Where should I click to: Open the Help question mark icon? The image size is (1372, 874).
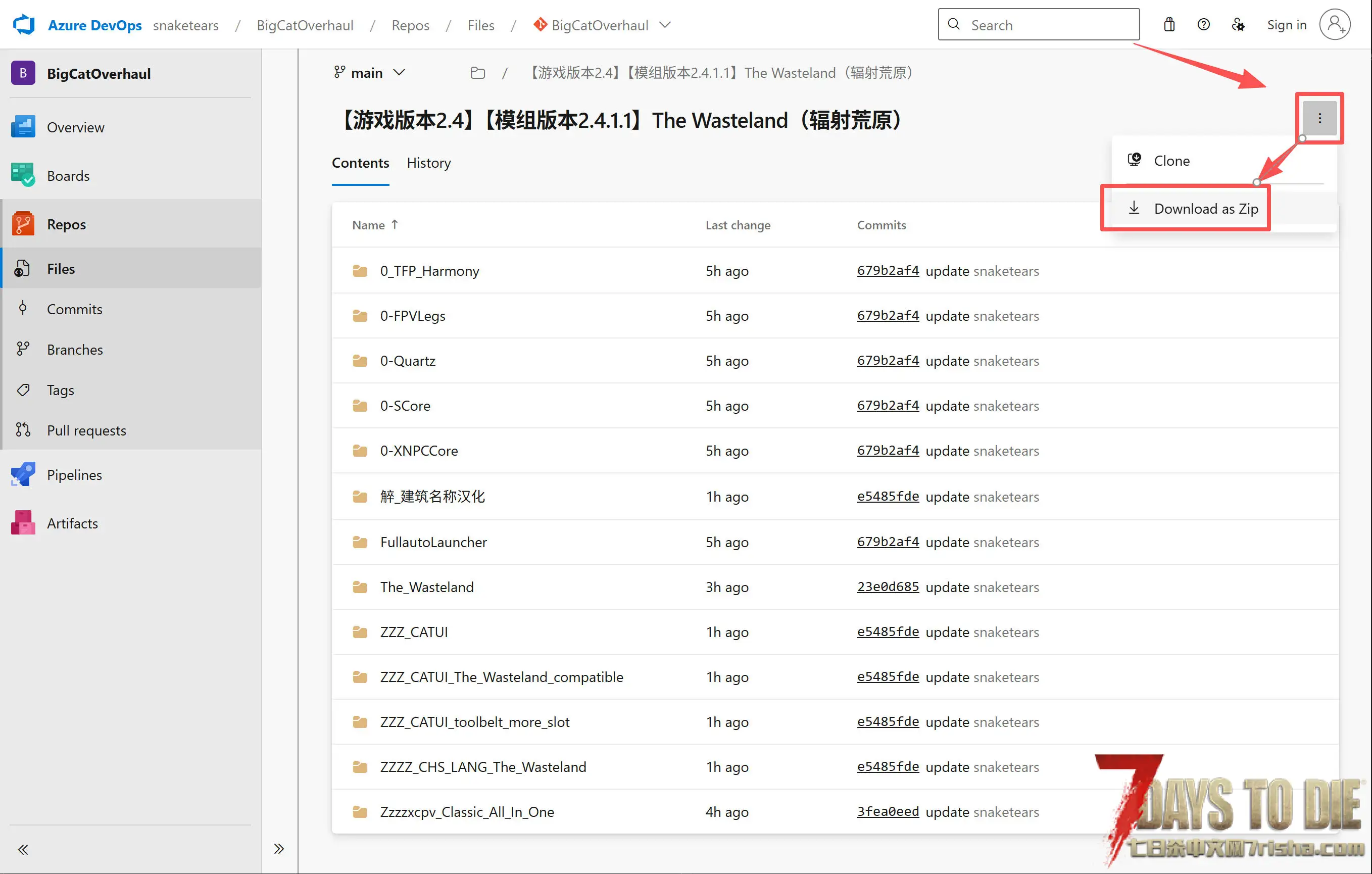click(1203, 25)
